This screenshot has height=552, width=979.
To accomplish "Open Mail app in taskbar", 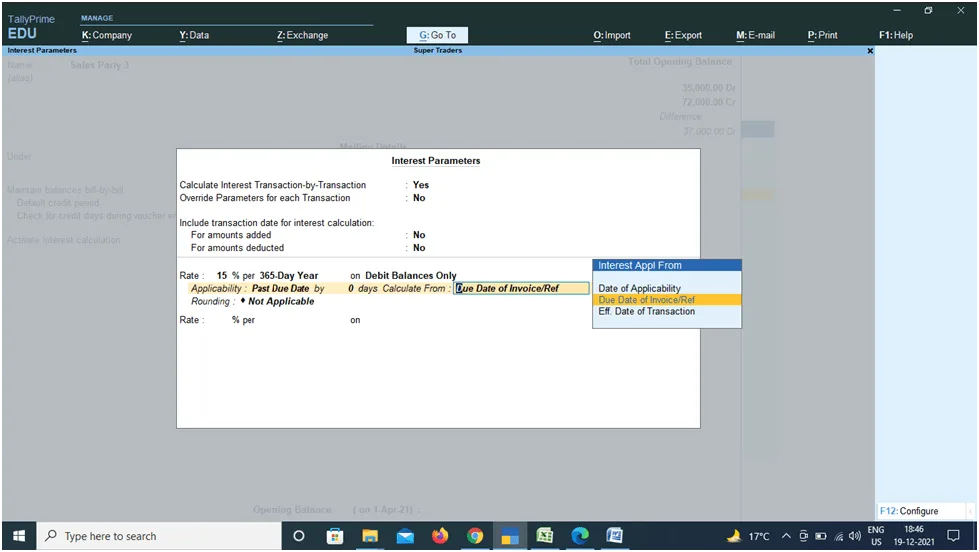I will point(405,536).
